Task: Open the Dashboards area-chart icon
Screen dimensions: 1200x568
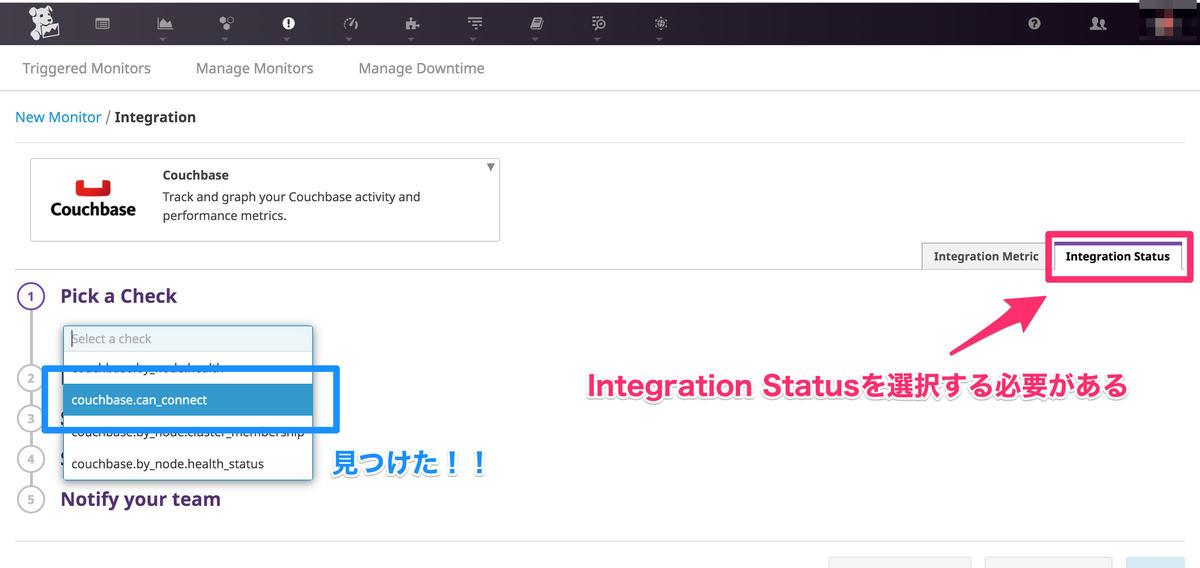Action: click(165, 23)
